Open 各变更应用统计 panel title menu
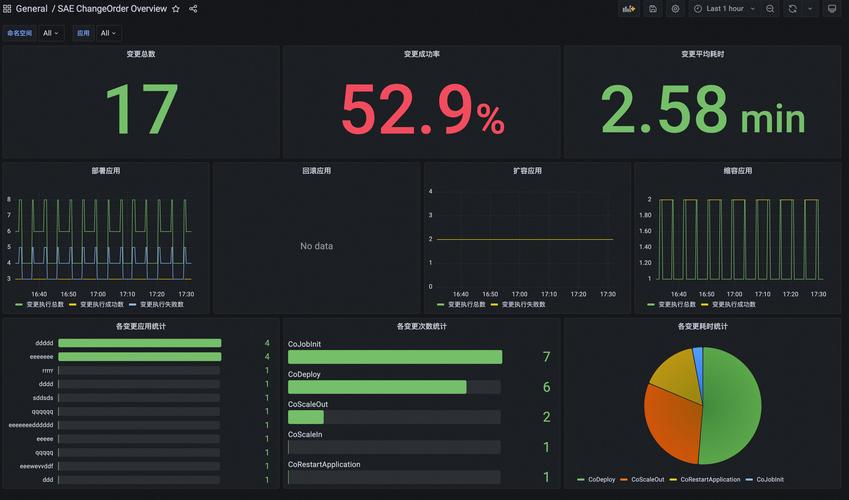This screenshot has height=500, width=849. click(141, 327)
